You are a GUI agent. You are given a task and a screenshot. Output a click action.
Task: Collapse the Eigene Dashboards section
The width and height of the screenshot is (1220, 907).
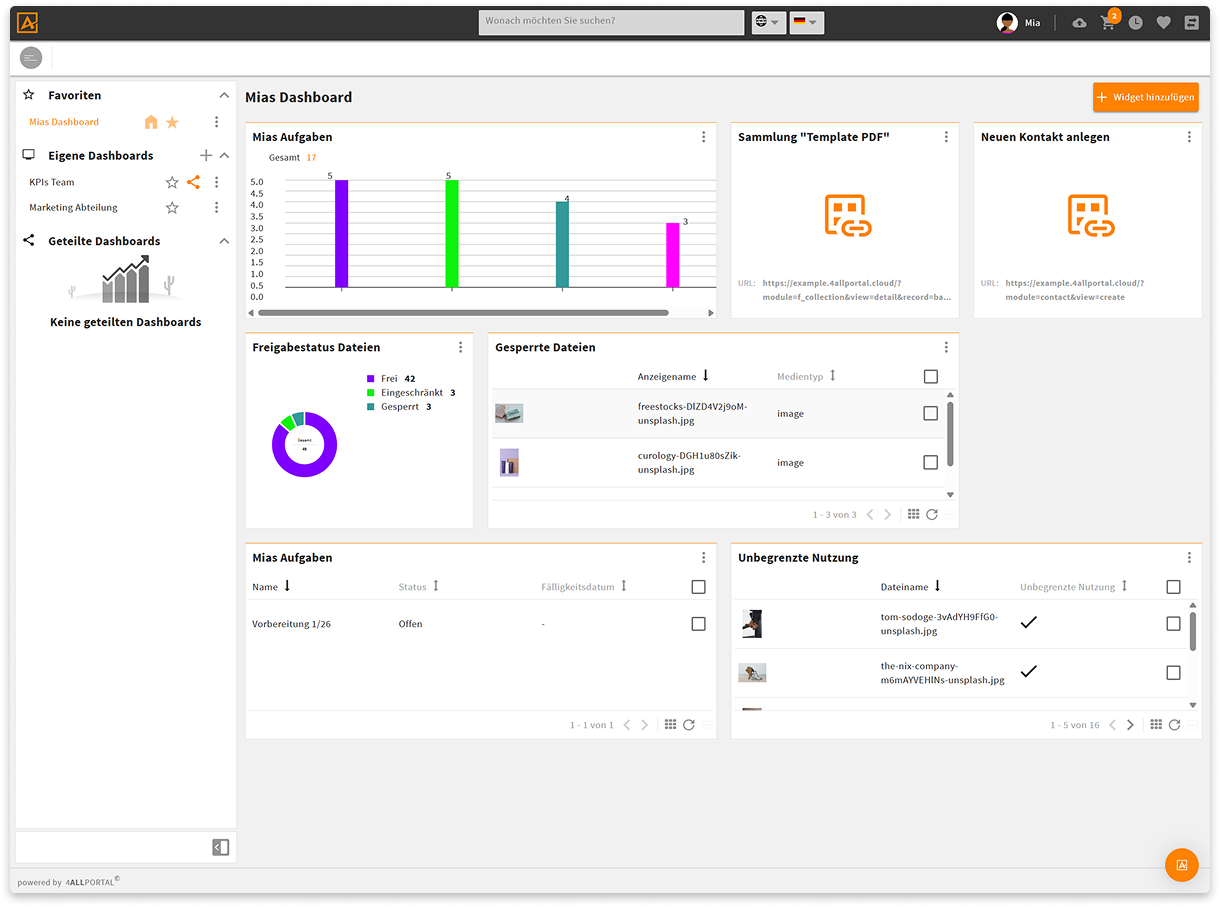[224, 156]
